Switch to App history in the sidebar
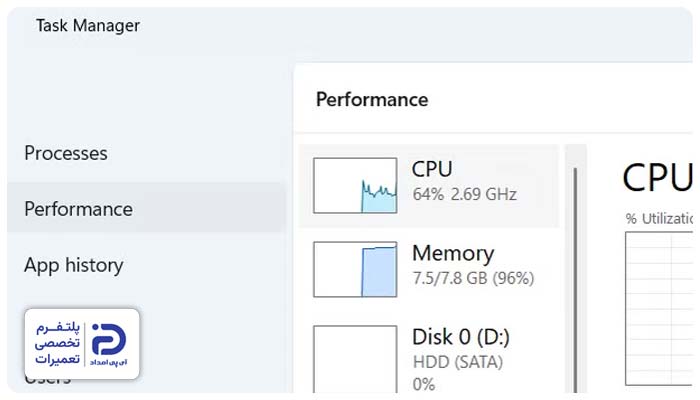Screen dimensions: 700x400 74,265
